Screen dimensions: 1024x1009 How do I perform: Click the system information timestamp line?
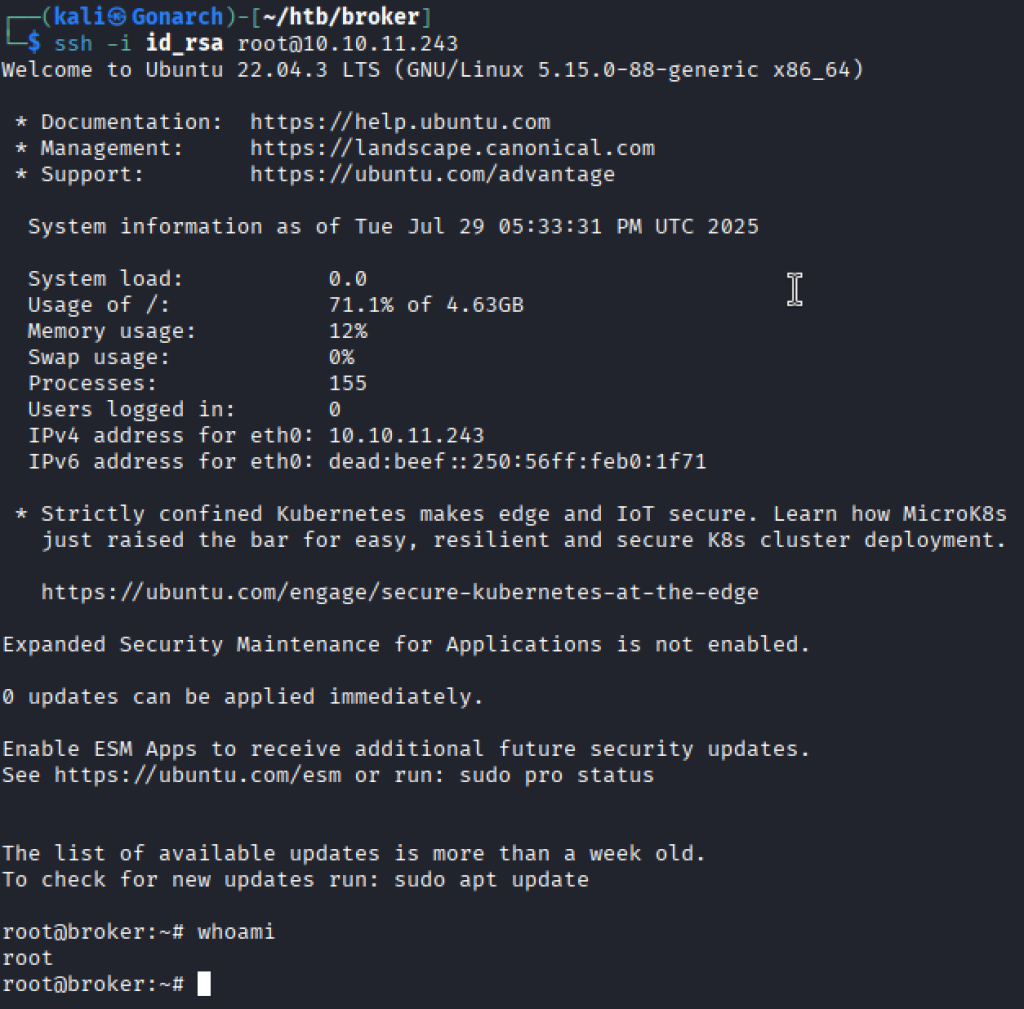point(393,227)
